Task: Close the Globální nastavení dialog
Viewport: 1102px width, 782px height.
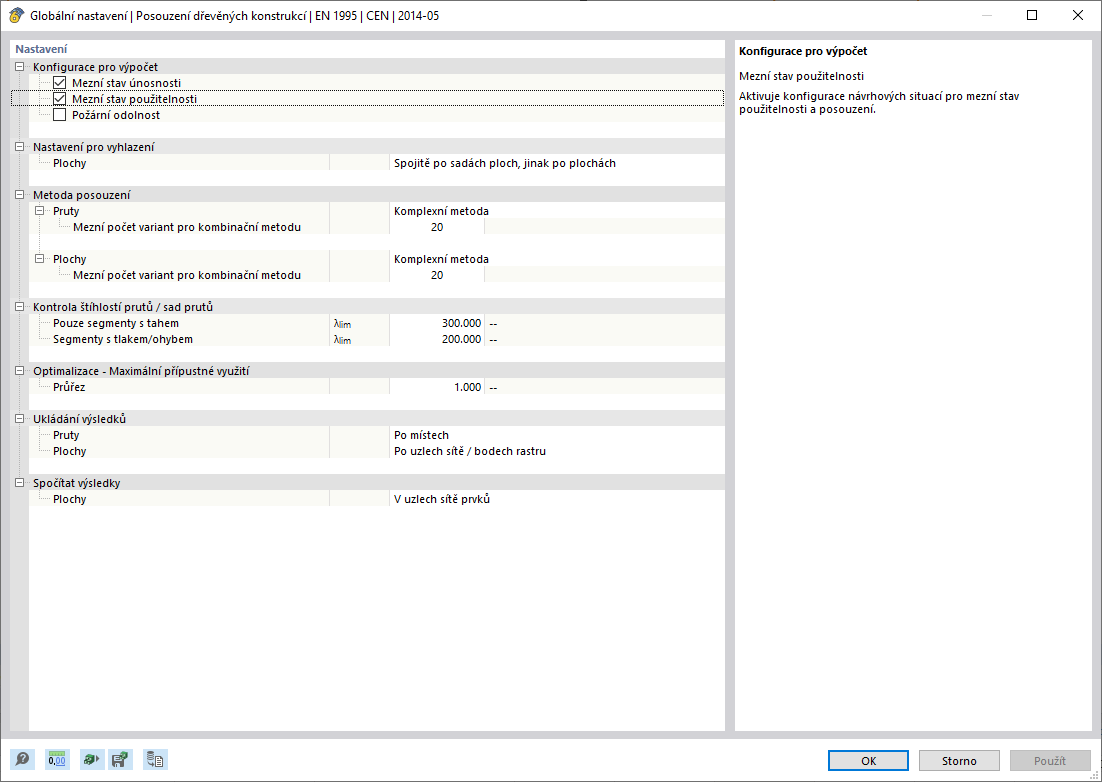Action: [1077, 15]
